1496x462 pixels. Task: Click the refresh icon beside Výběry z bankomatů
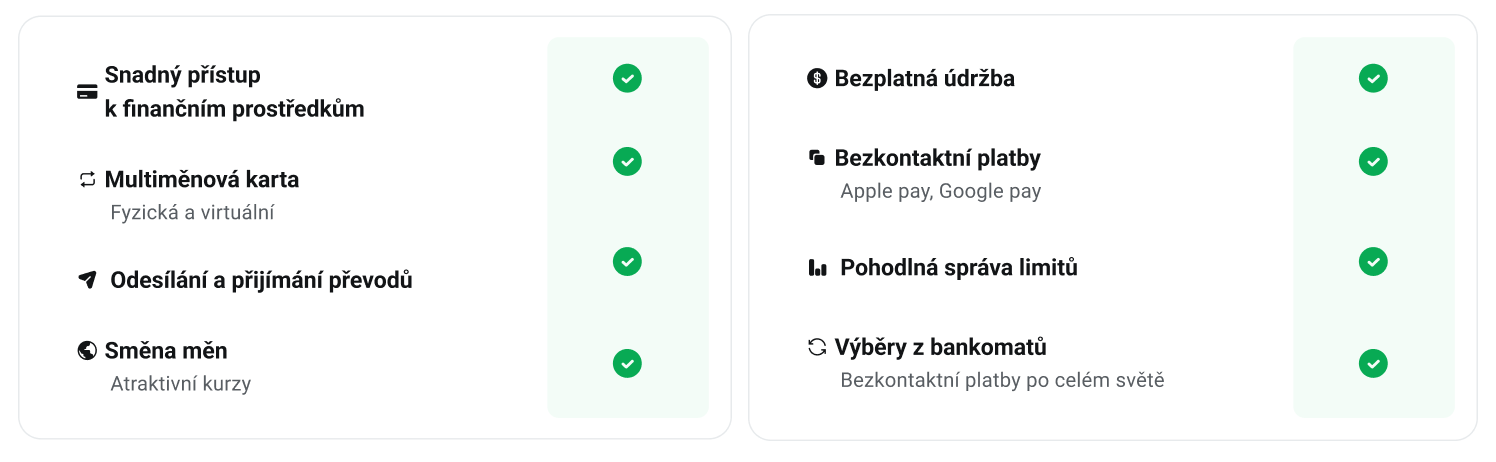817,348
